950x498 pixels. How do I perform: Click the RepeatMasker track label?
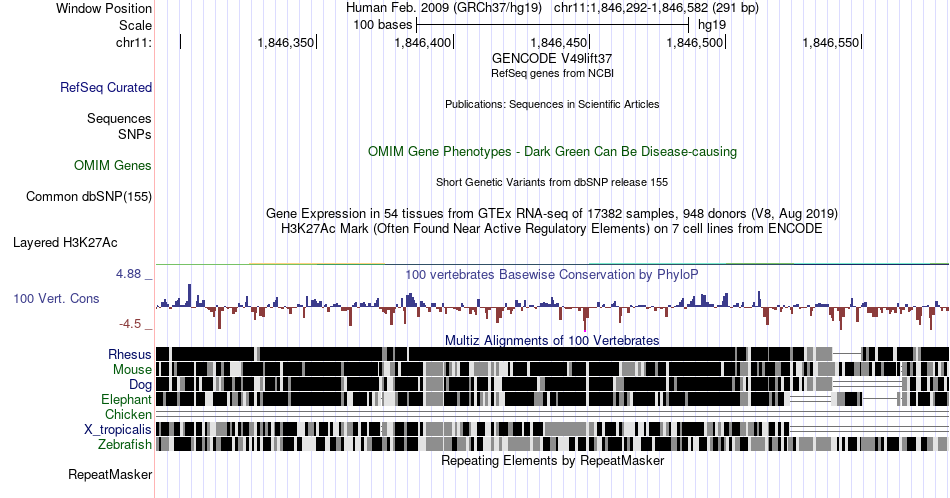110,474
